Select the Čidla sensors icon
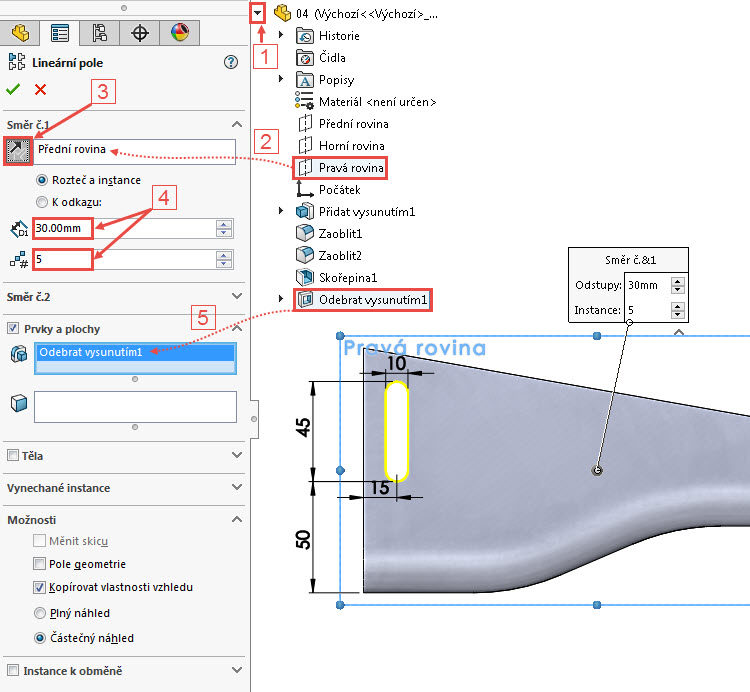Viewport: 750px width, 692px height. (x=305, y=58)
